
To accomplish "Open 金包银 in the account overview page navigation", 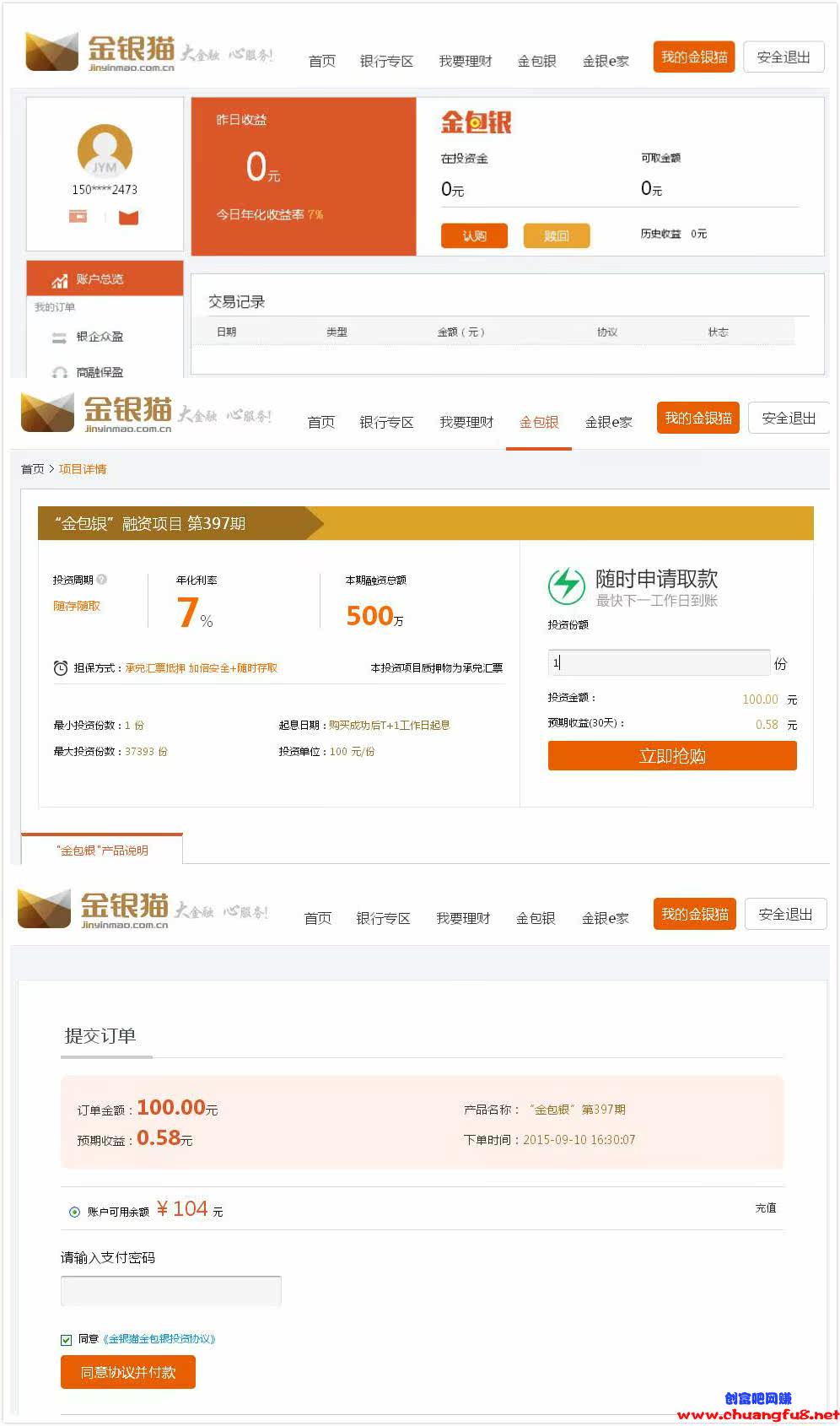I will pyautogui.click(x=537, y=61).
